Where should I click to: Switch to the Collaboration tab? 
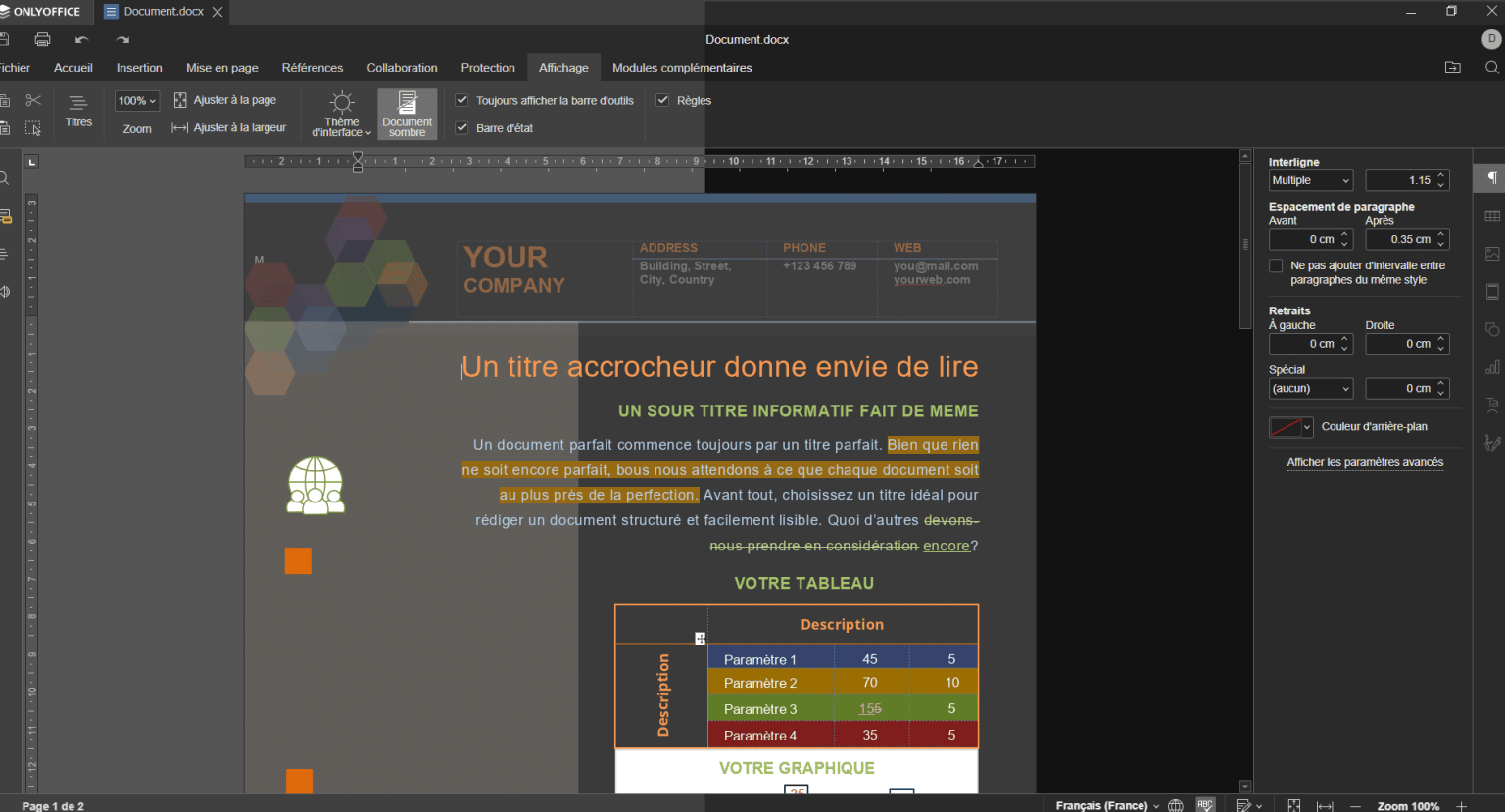(x=402, y=68)
